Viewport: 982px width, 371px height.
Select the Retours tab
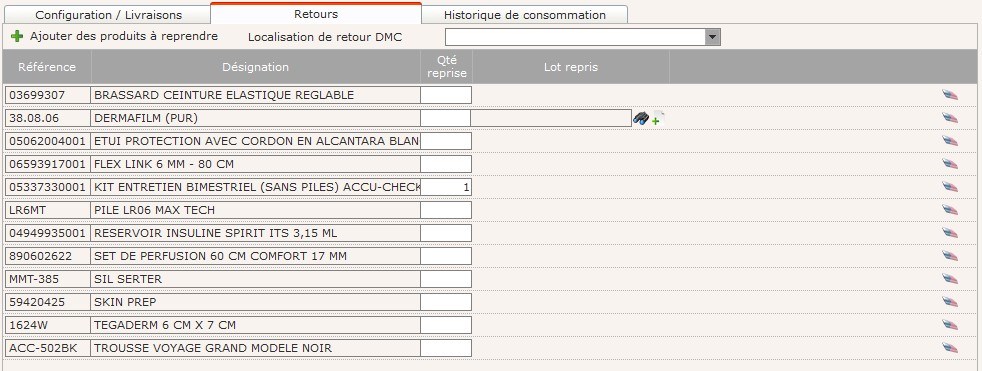(x=316, y=14)
